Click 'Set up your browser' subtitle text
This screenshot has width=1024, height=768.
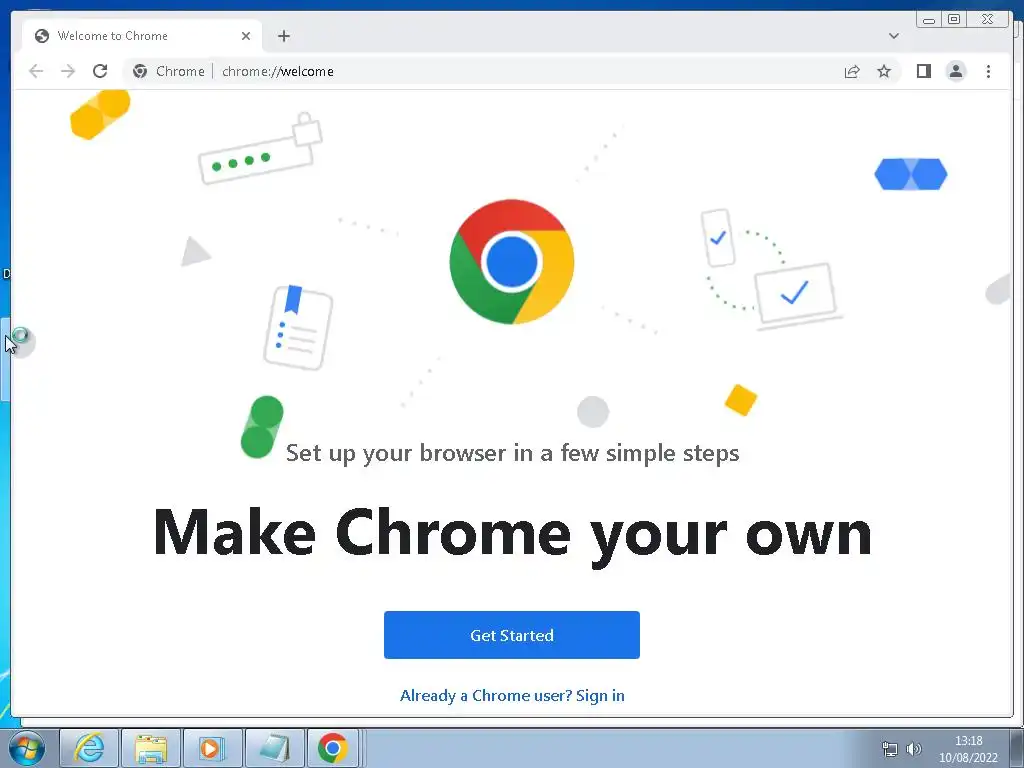pos(513,453)
